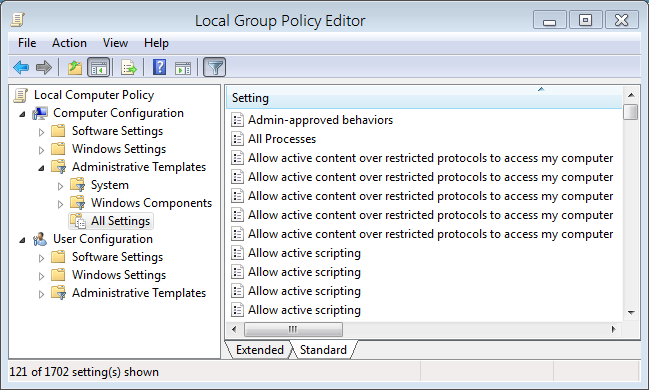649x390 pixels.
Task: Toggle Show/Hide Console Tree icon
Action: pos(99,67)
